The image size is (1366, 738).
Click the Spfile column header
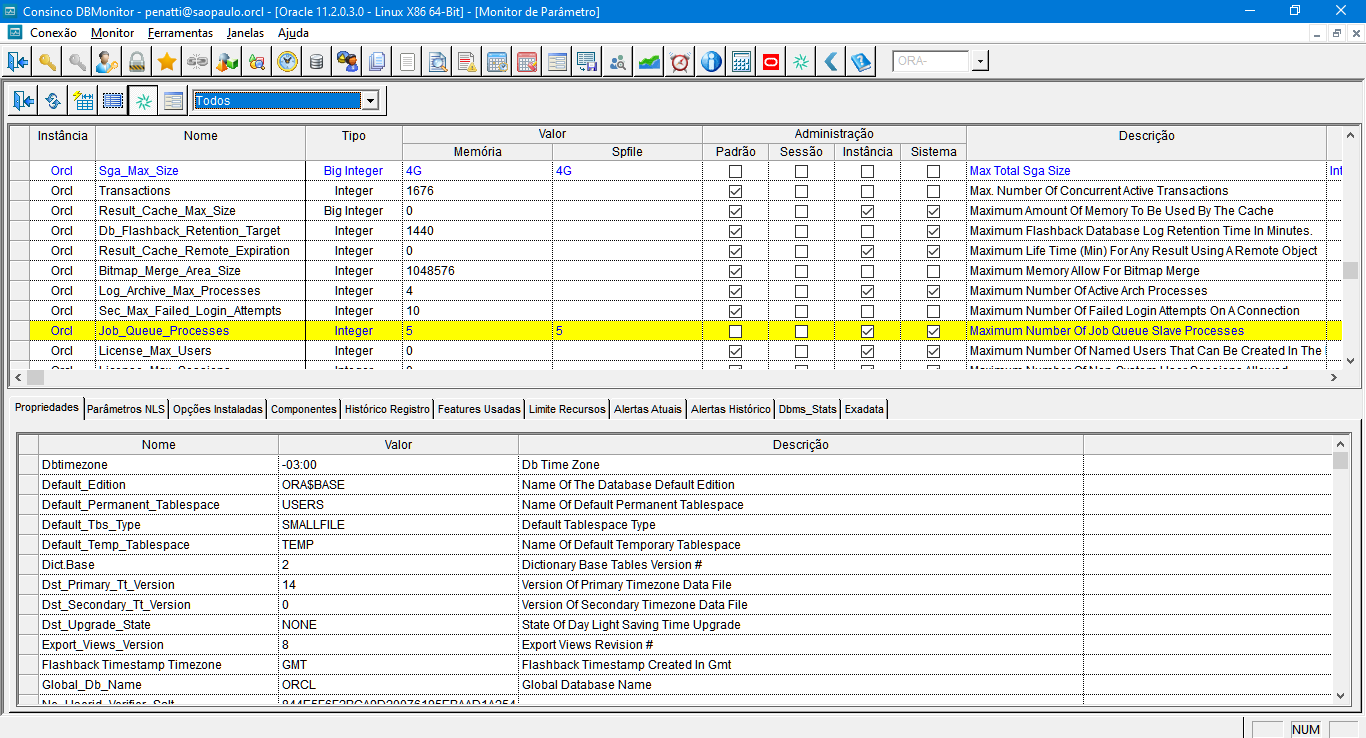[x=627, y=152]
